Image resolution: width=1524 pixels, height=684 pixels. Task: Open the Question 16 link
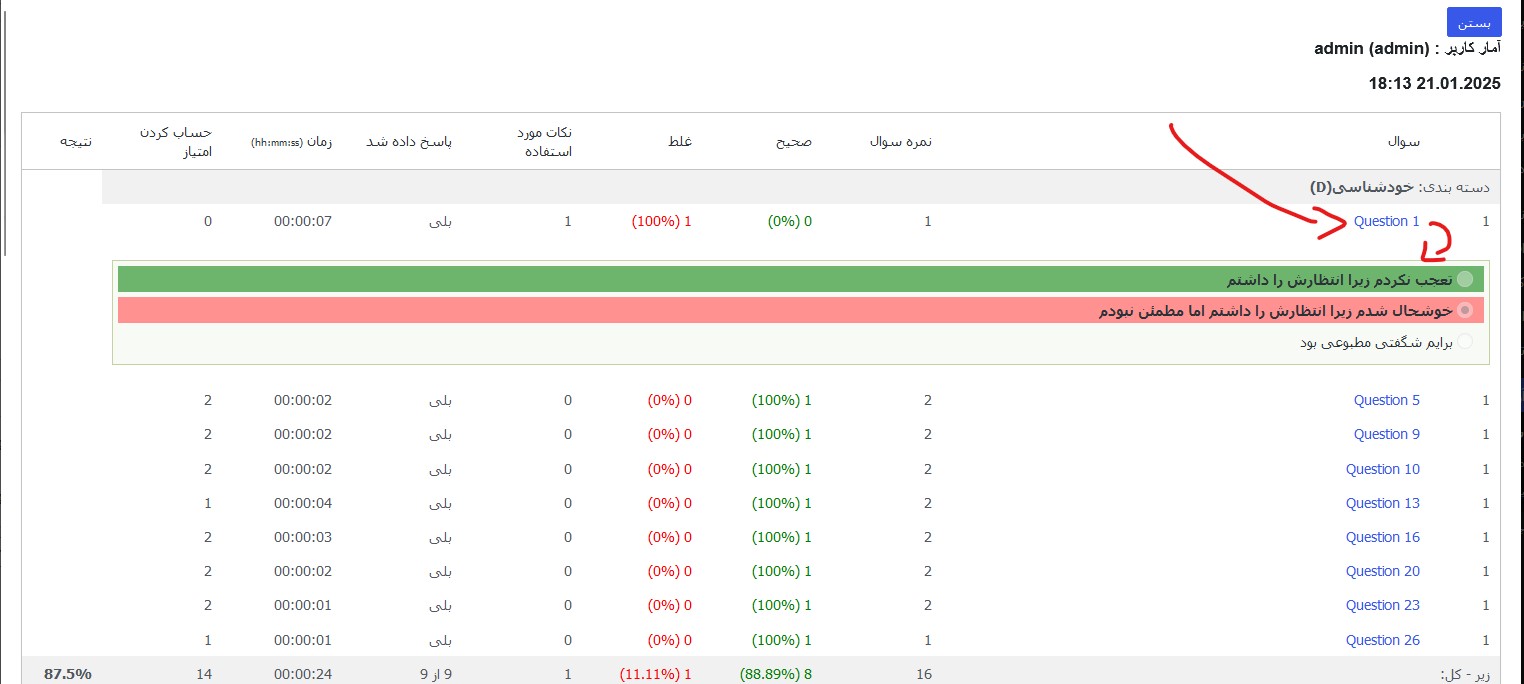[x=1382, y=537]
